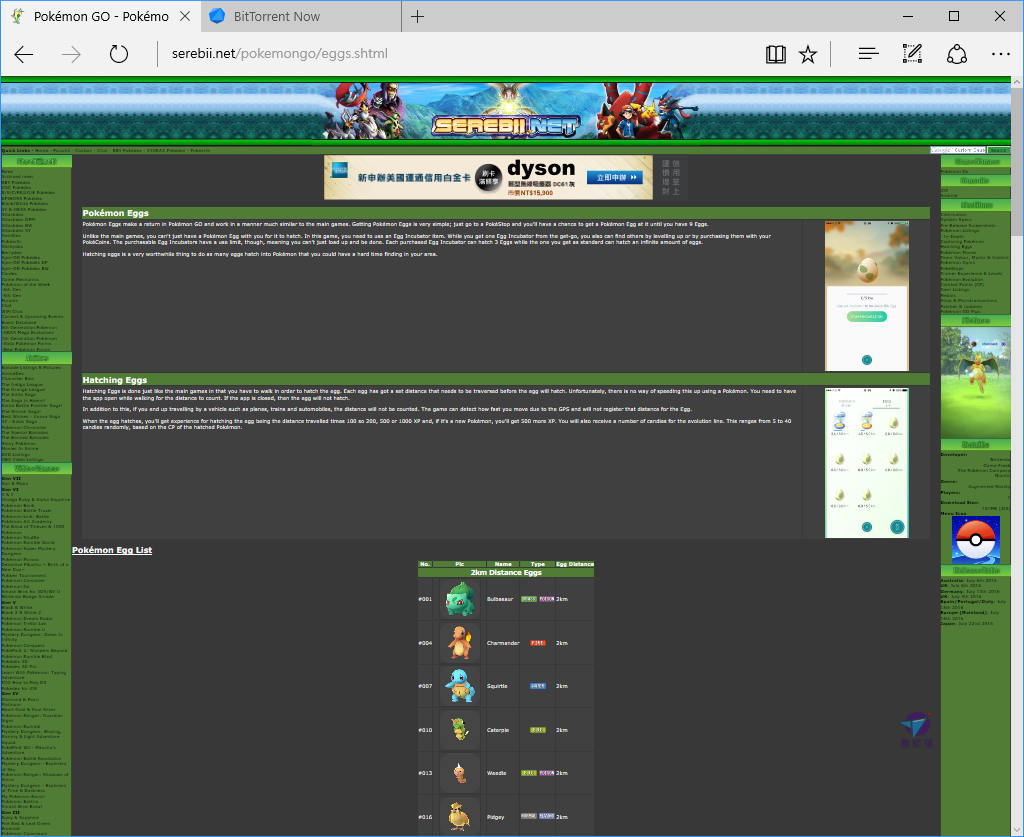This screenshot has height=837, width=1024.
Task: Make a Web Note on the page
Action: (x=912, y=54)
